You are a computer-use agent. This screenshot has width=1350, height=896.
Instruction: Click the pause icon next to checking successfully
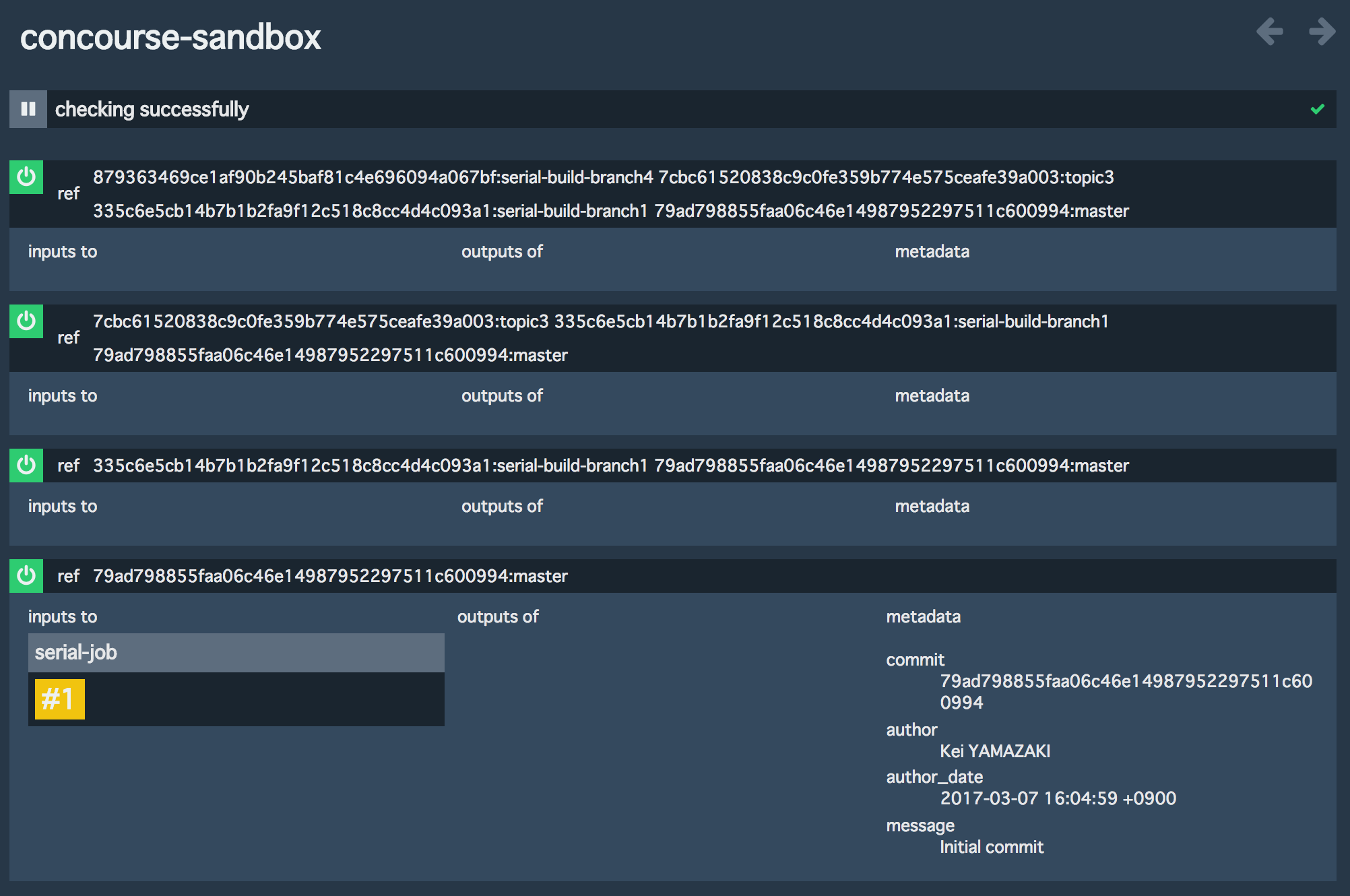(28, 108)
